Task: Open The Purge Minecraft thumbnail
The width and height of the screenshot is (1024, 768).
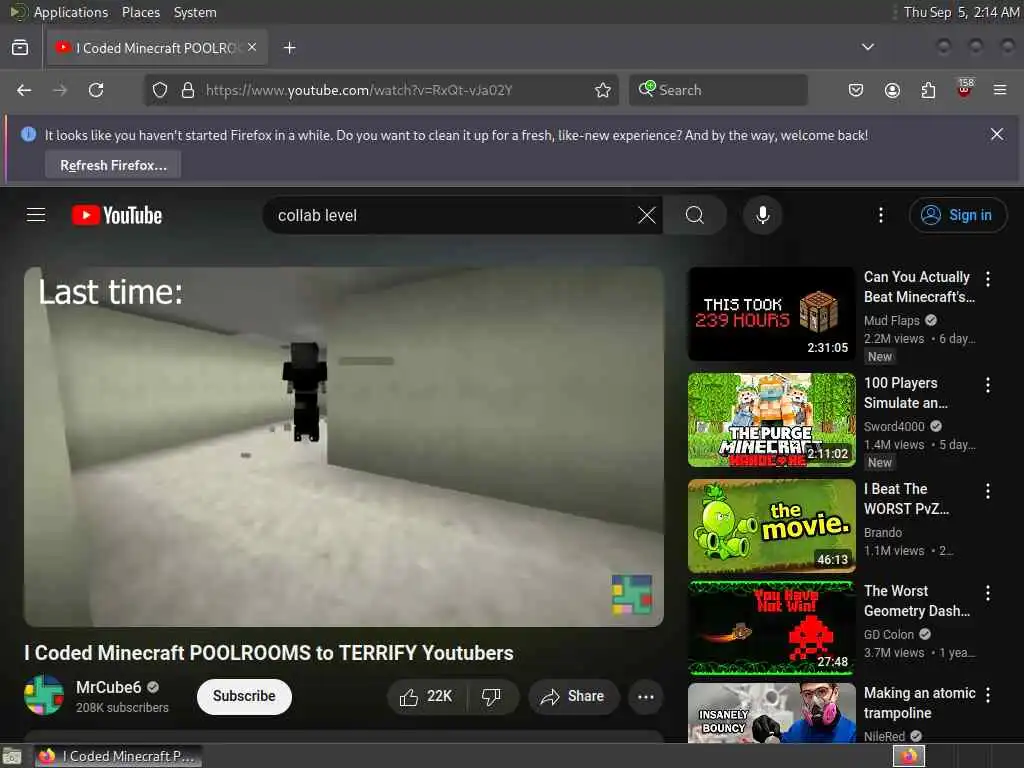Action: click(x=771, y=420)
